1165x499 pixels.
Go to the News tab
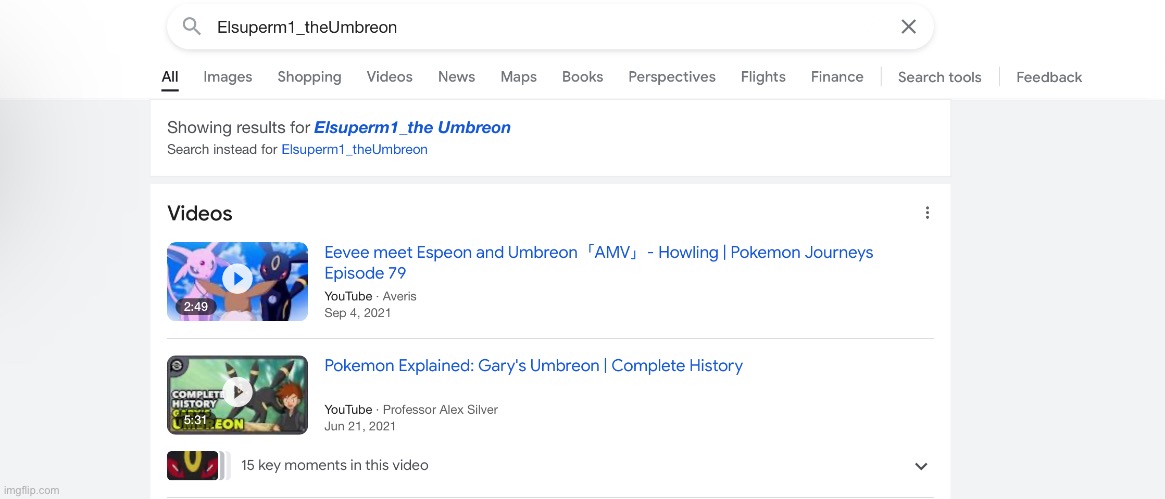pos(456,77)
